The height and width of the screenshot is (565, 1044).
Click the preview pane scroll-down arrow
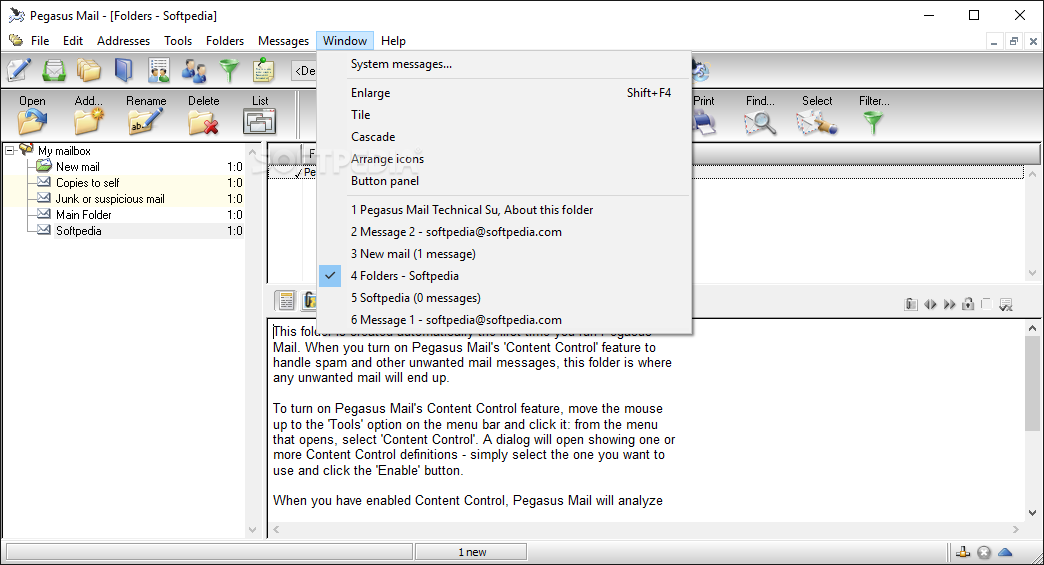(x=1032, y=512)
